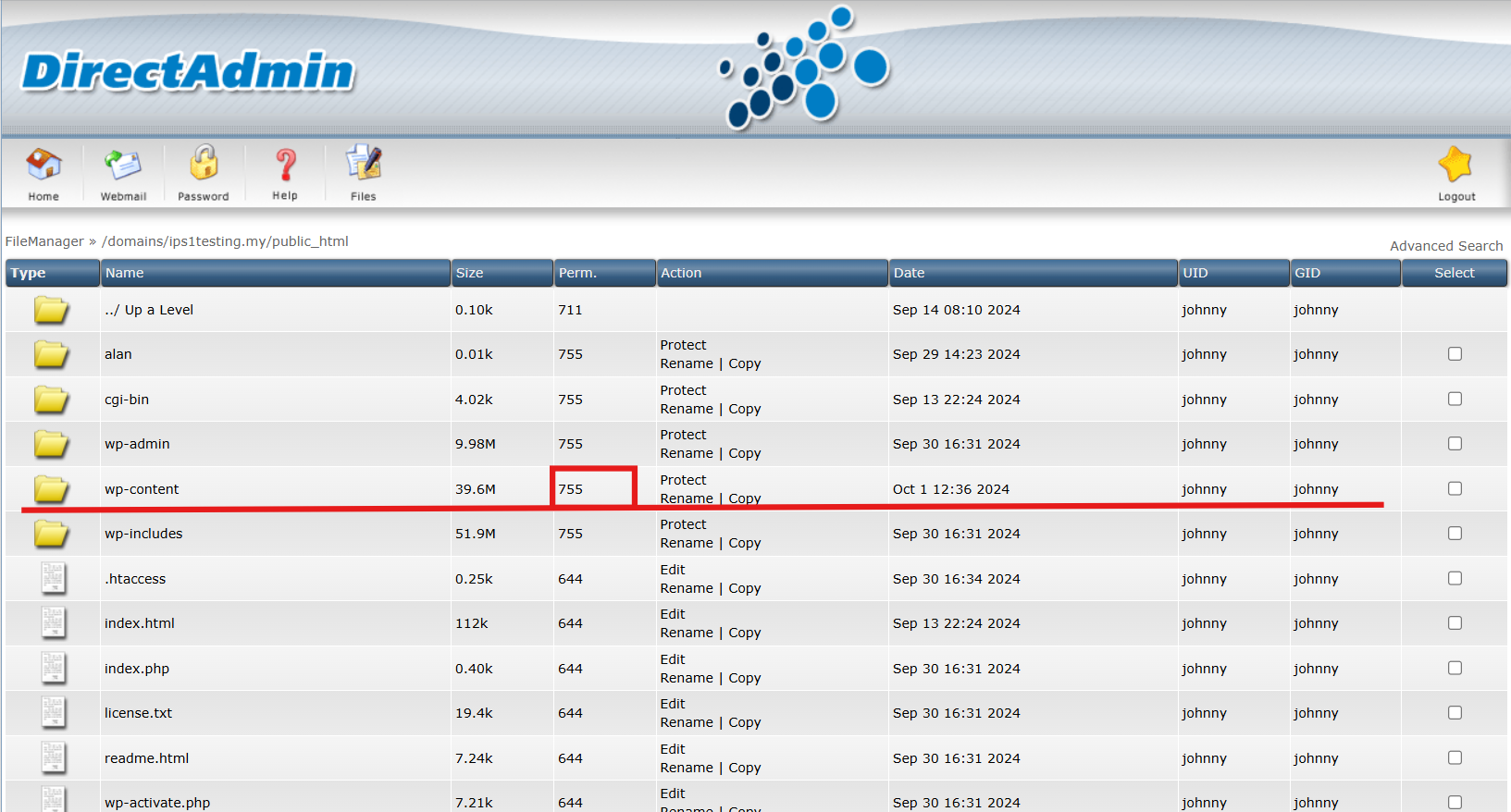
Task: Open the Advanced Search link
Action: [x=1445, y=246]
